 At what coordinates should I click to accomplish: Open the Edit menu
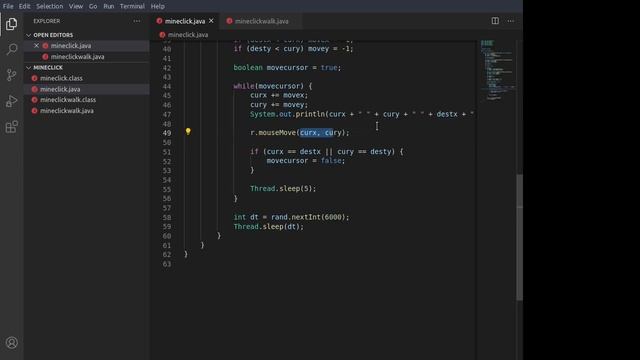pyautogui.click(x=24, y=6)
